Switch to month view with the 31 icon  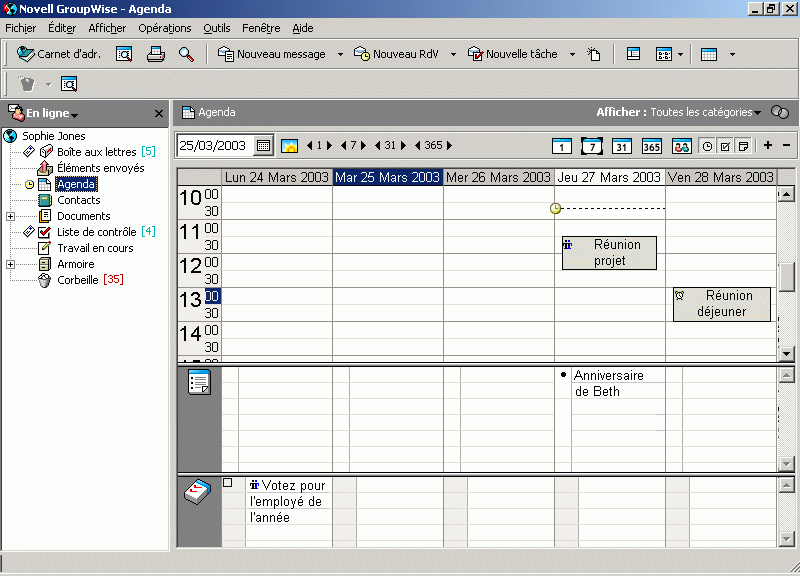[x=622, y=146]
